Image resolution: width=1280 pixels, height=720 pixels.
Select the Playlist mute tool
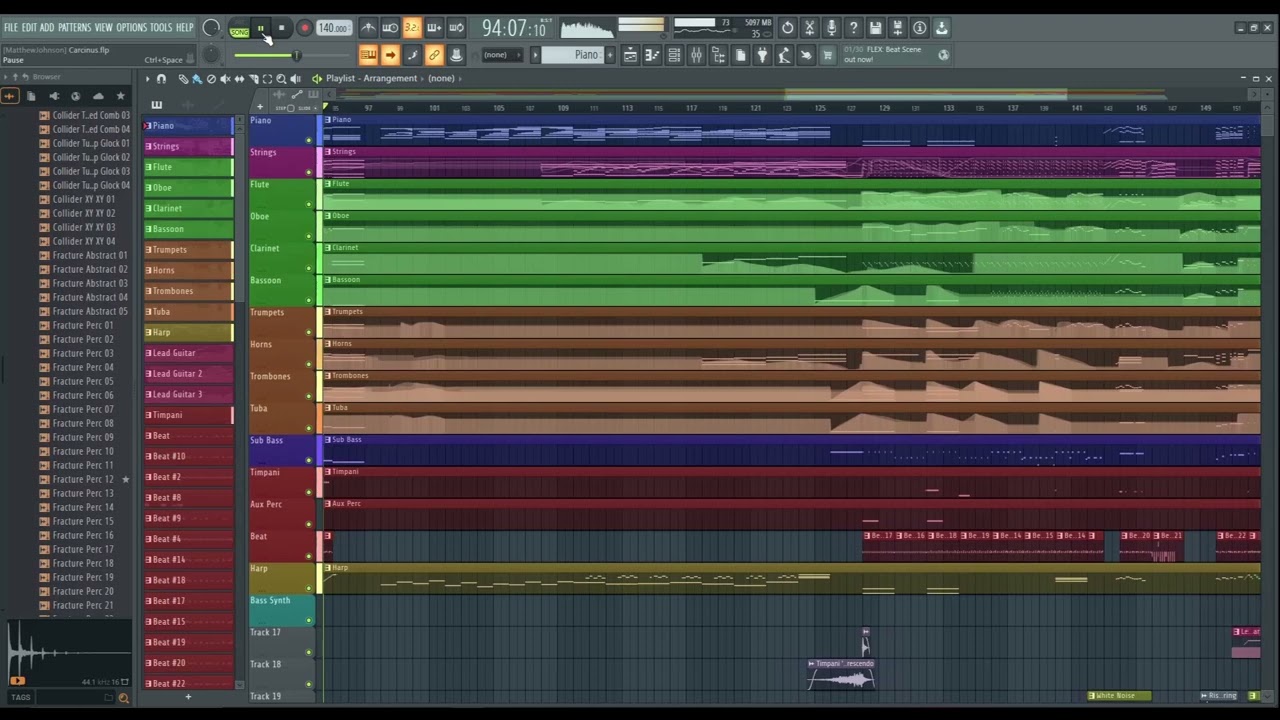225,79
